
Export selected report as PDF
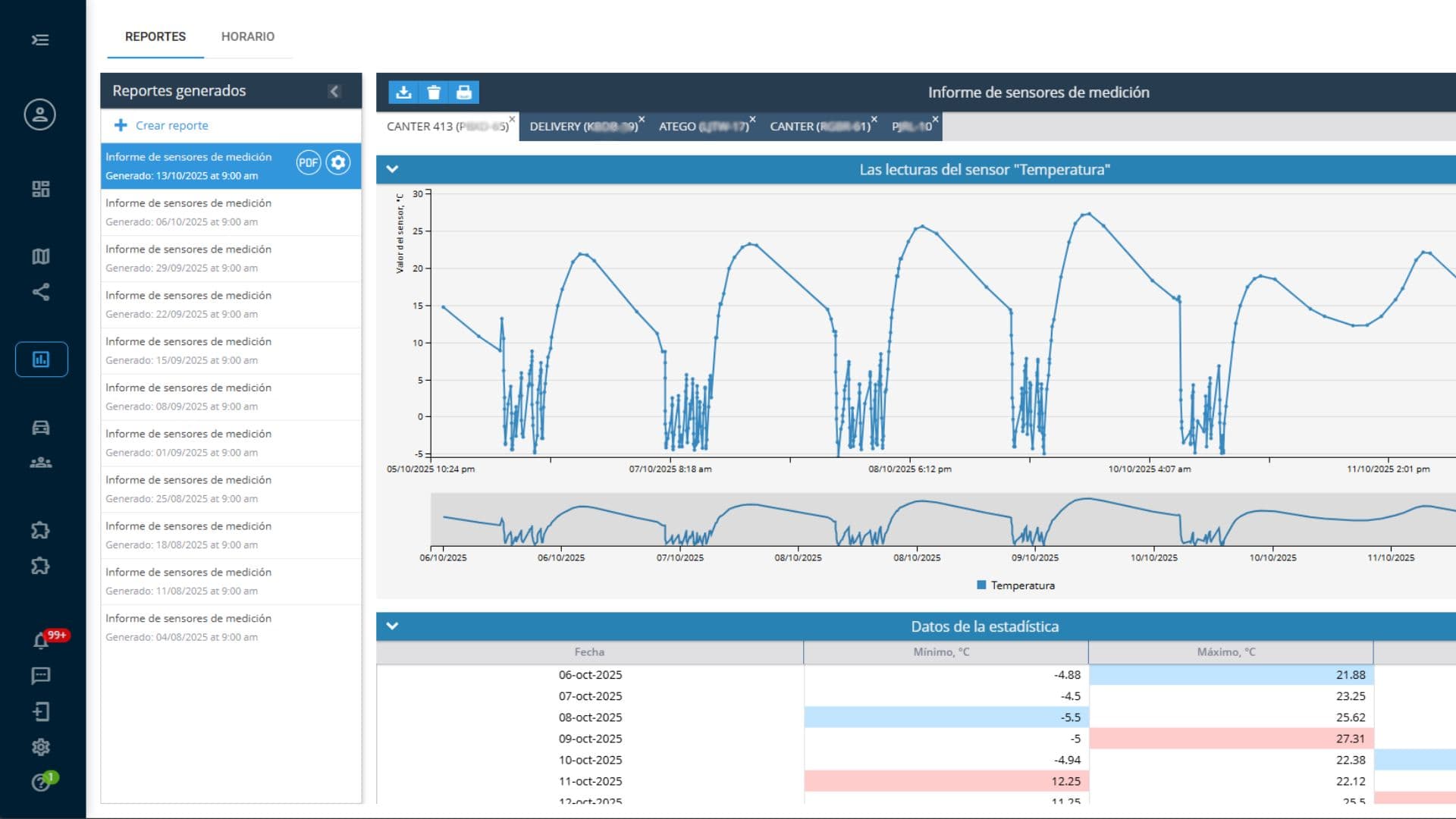point(308,162)
